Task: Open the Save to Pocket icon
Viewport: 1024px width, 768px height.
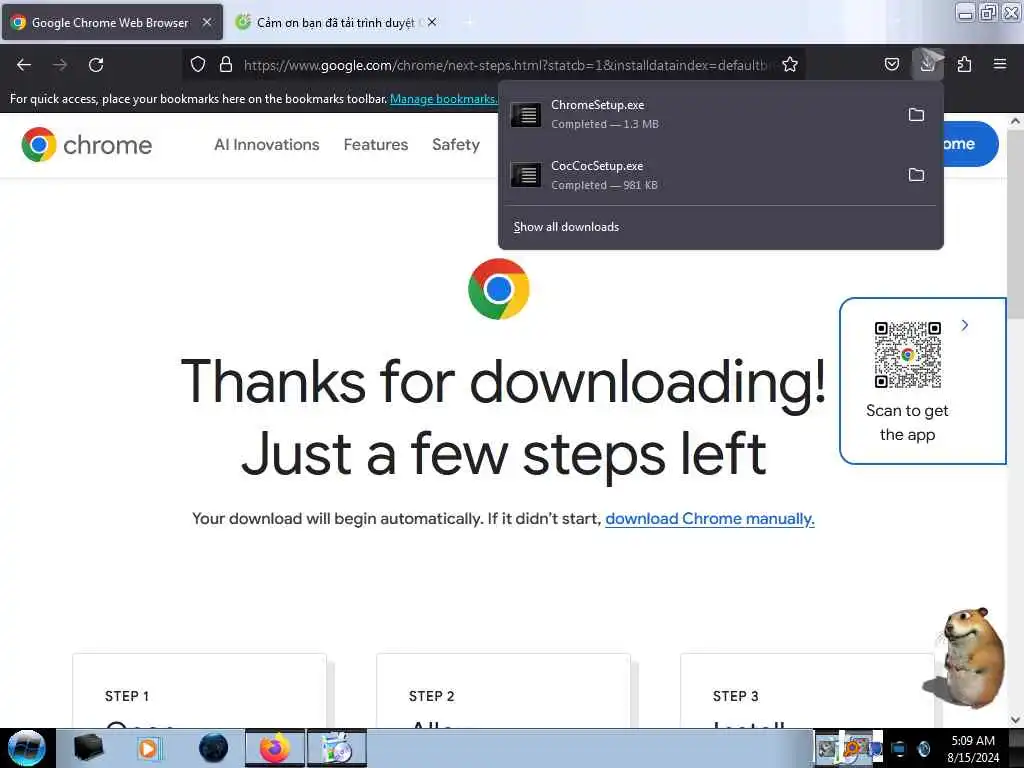Action: [x=892, y=64]
